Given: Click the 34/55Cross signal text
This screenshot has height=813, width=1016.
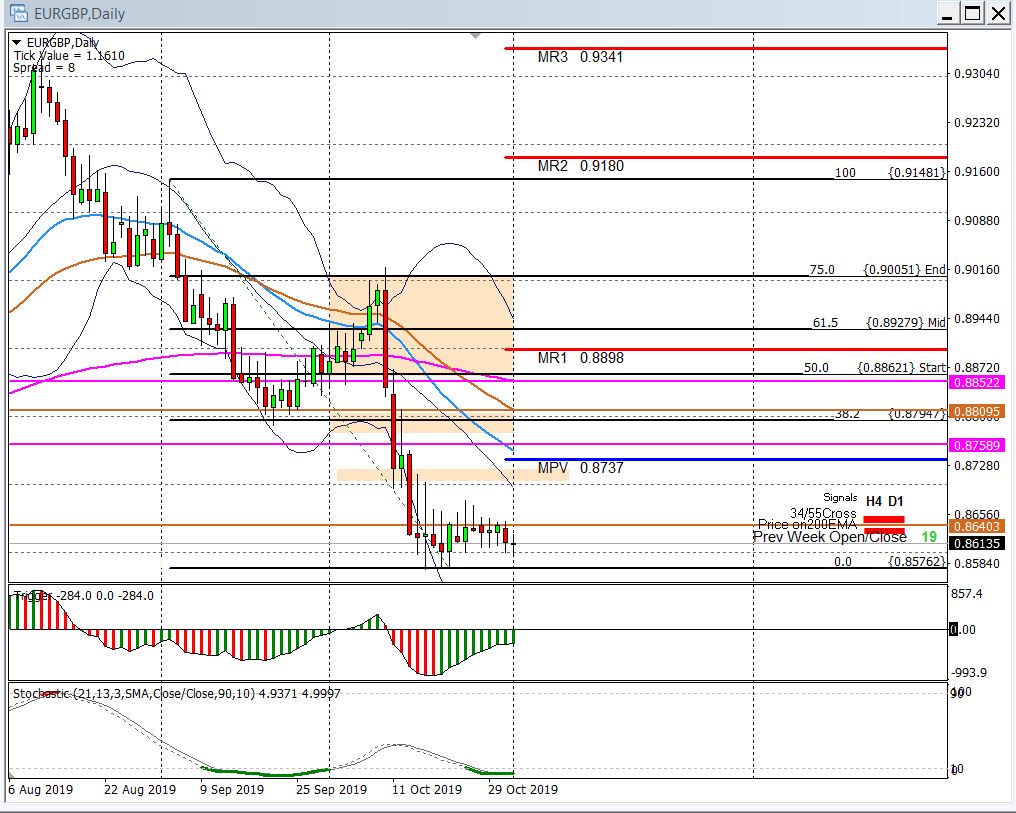Looking at the screenshot, I should pos(822,513).
